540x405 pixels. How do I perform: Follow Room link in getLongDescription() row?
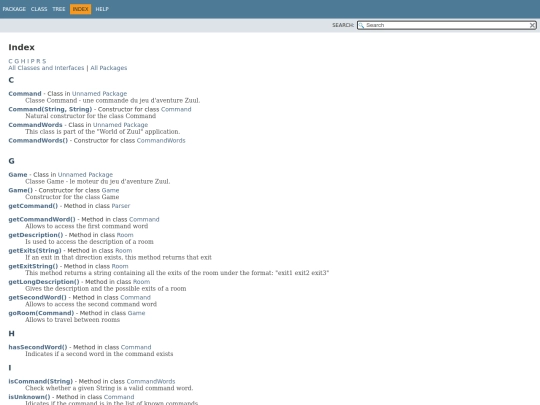point(142,282)
